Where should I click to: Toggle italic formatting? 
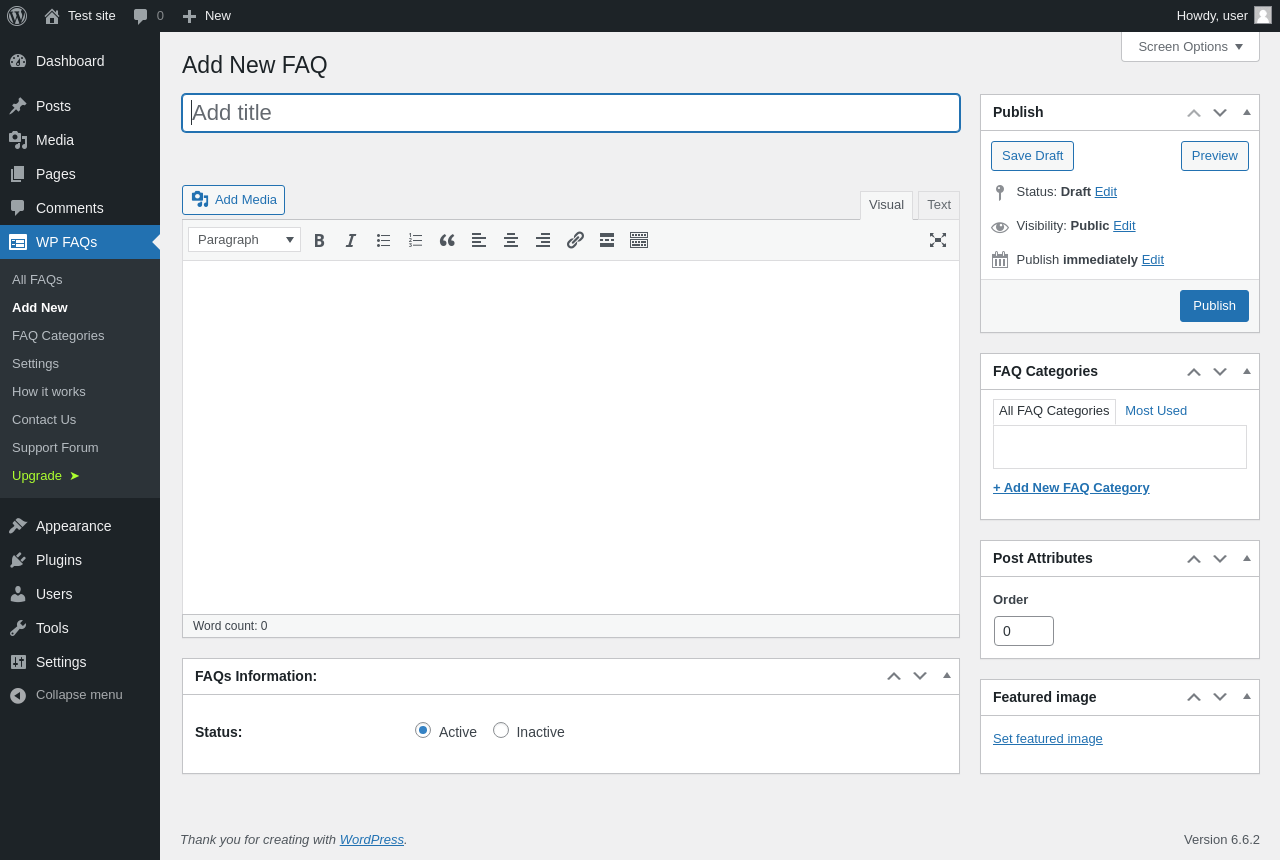pyautogui.click(x=351, y=240)
